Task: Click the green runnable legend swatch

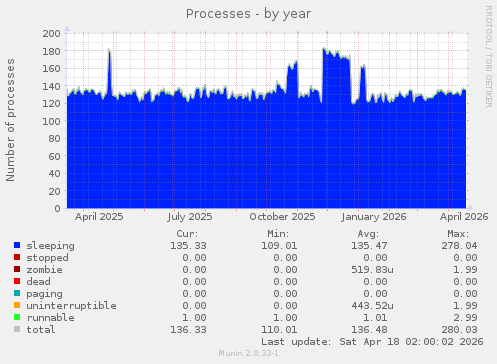Action: click(17, 317)
